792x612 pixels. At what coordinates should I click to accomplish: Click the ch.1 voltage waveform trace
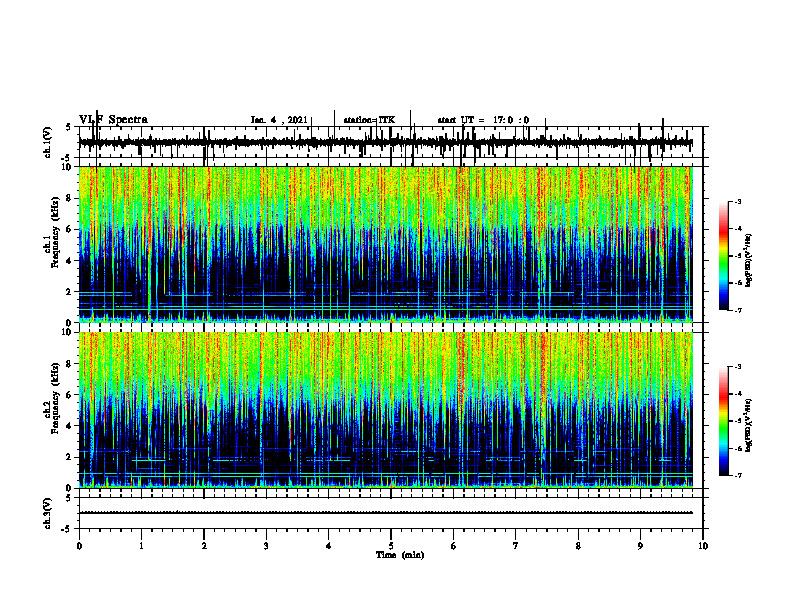pyautogui.click(x=385, y=143)
